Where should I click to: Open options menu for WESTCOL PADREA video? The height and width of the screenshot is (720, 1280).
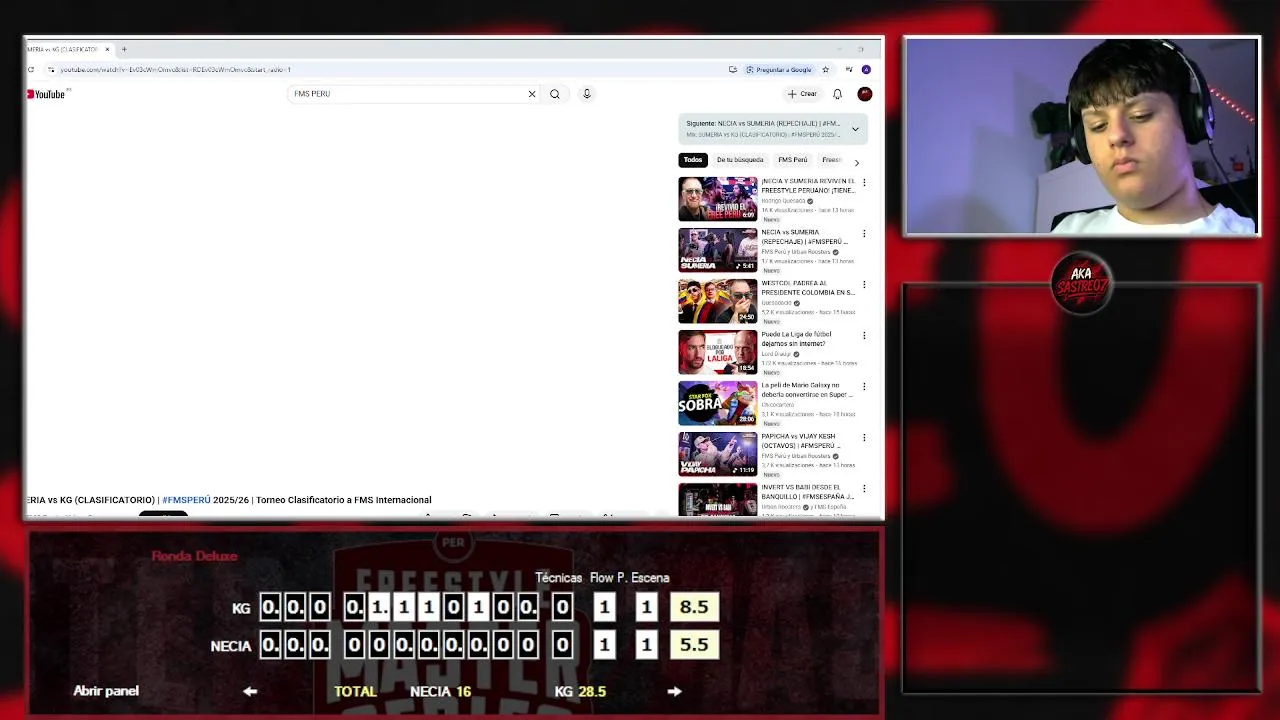pyautogui.click(x=864, y=285)
